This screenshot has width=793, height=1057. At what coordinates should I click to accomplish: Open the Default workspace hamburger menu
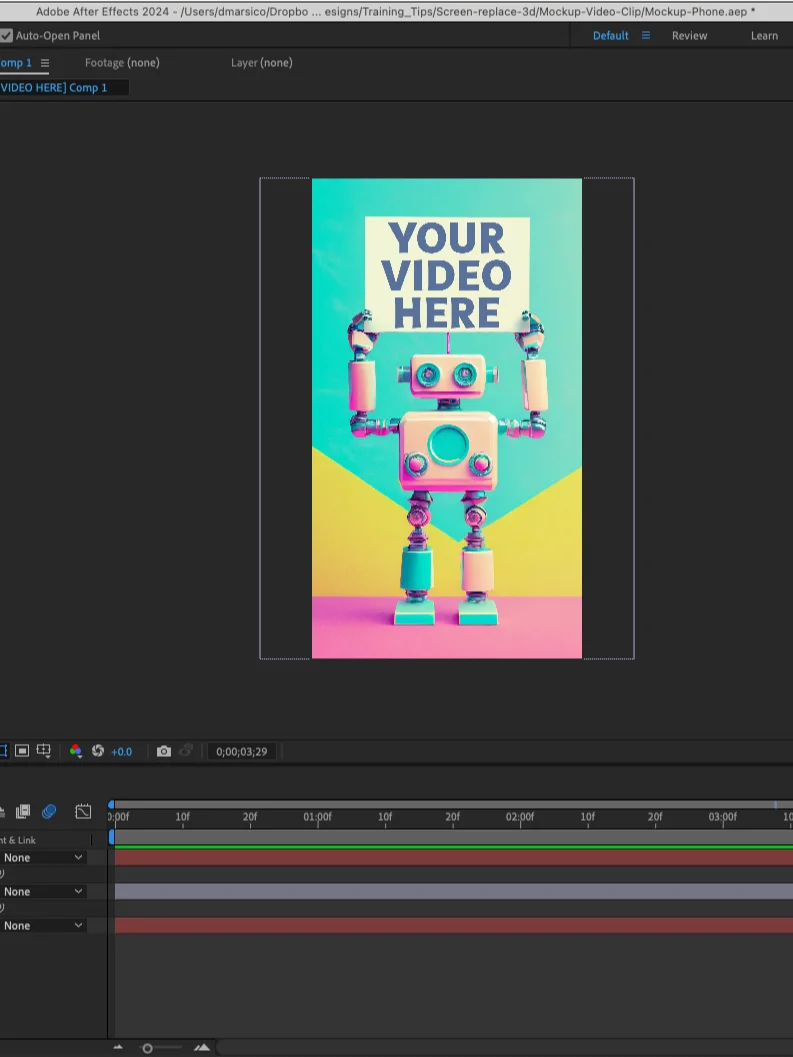pyautogui.click(x=646, y=36)
